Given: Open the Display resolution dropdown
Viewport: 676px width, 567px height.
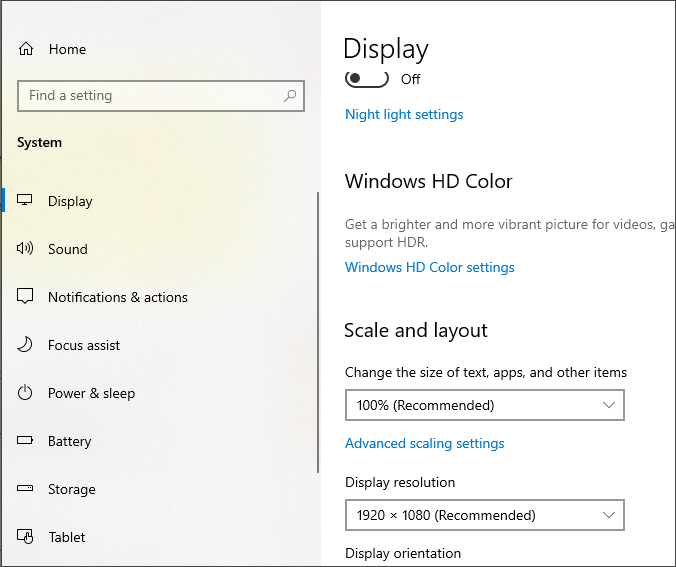Looking at the screenshot, I should click(484, 515).
